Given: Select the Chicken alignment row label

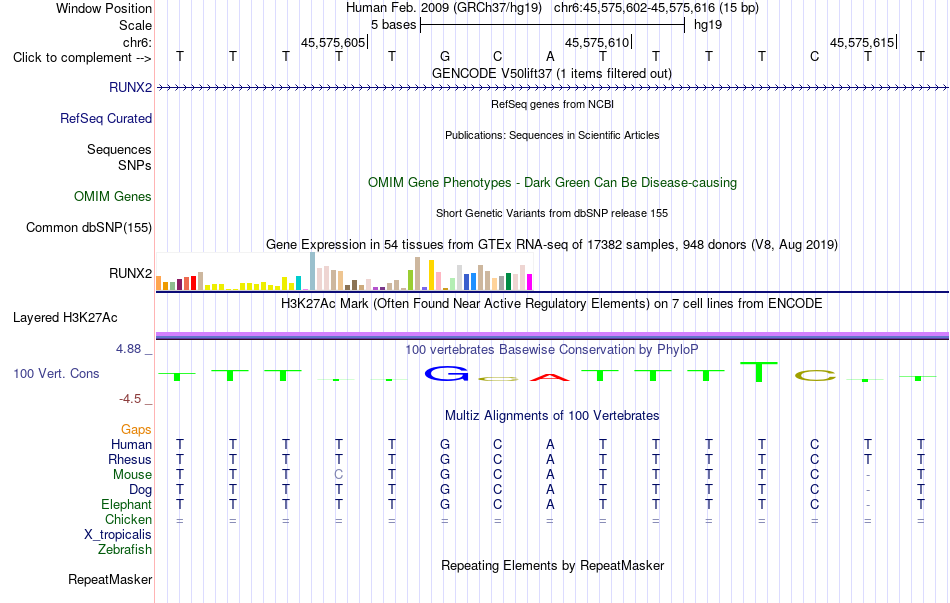Looking at the screenshot, I should point(128,519).
